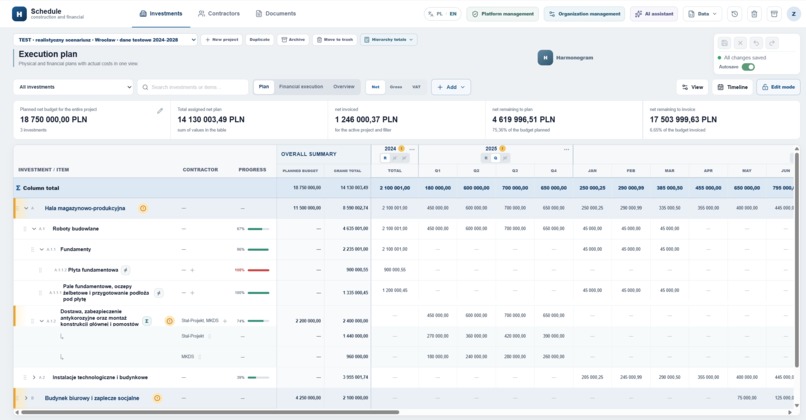Click the Harmonogram H badge icon

545,58
